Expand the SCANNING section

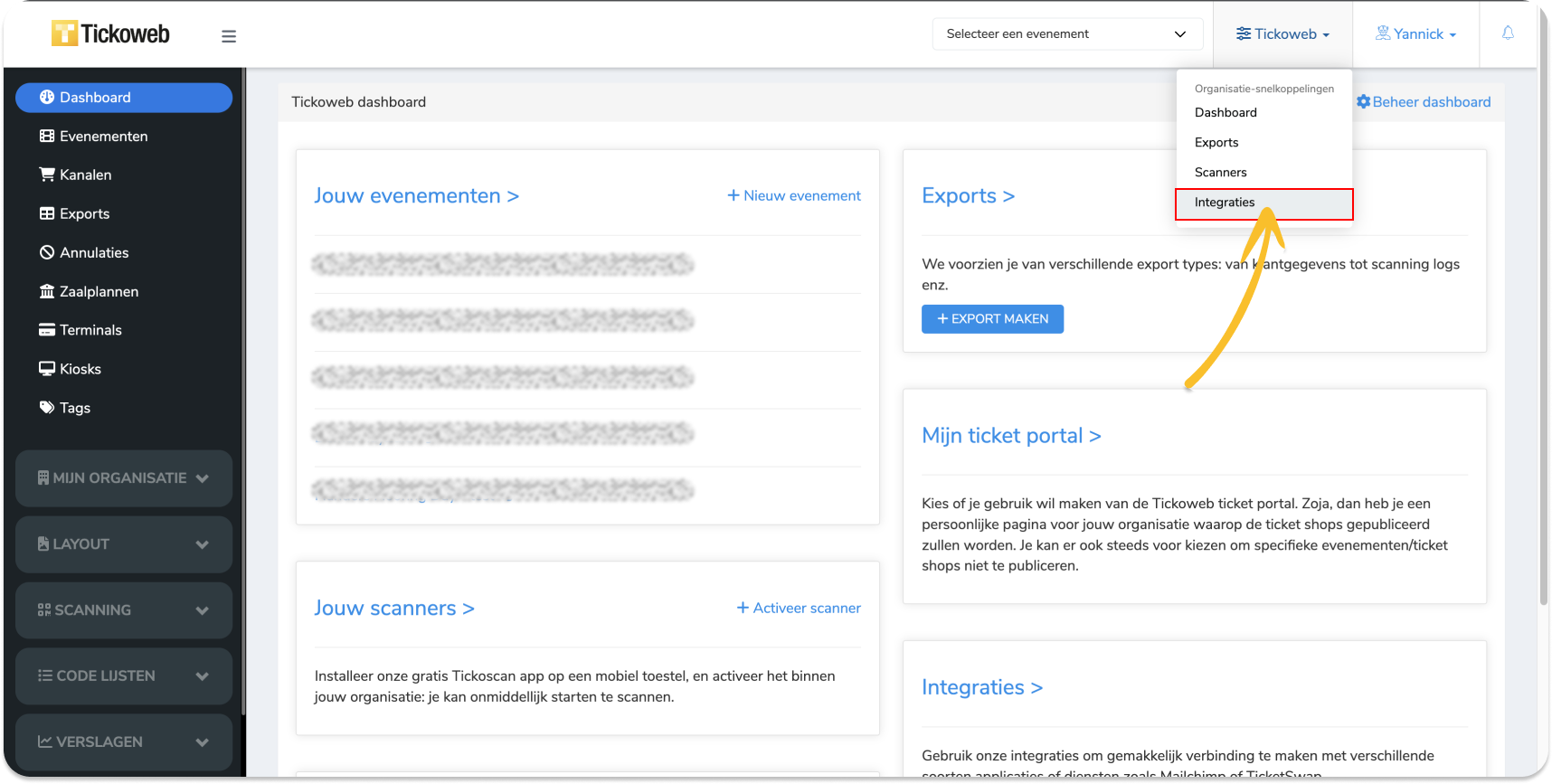124,610
